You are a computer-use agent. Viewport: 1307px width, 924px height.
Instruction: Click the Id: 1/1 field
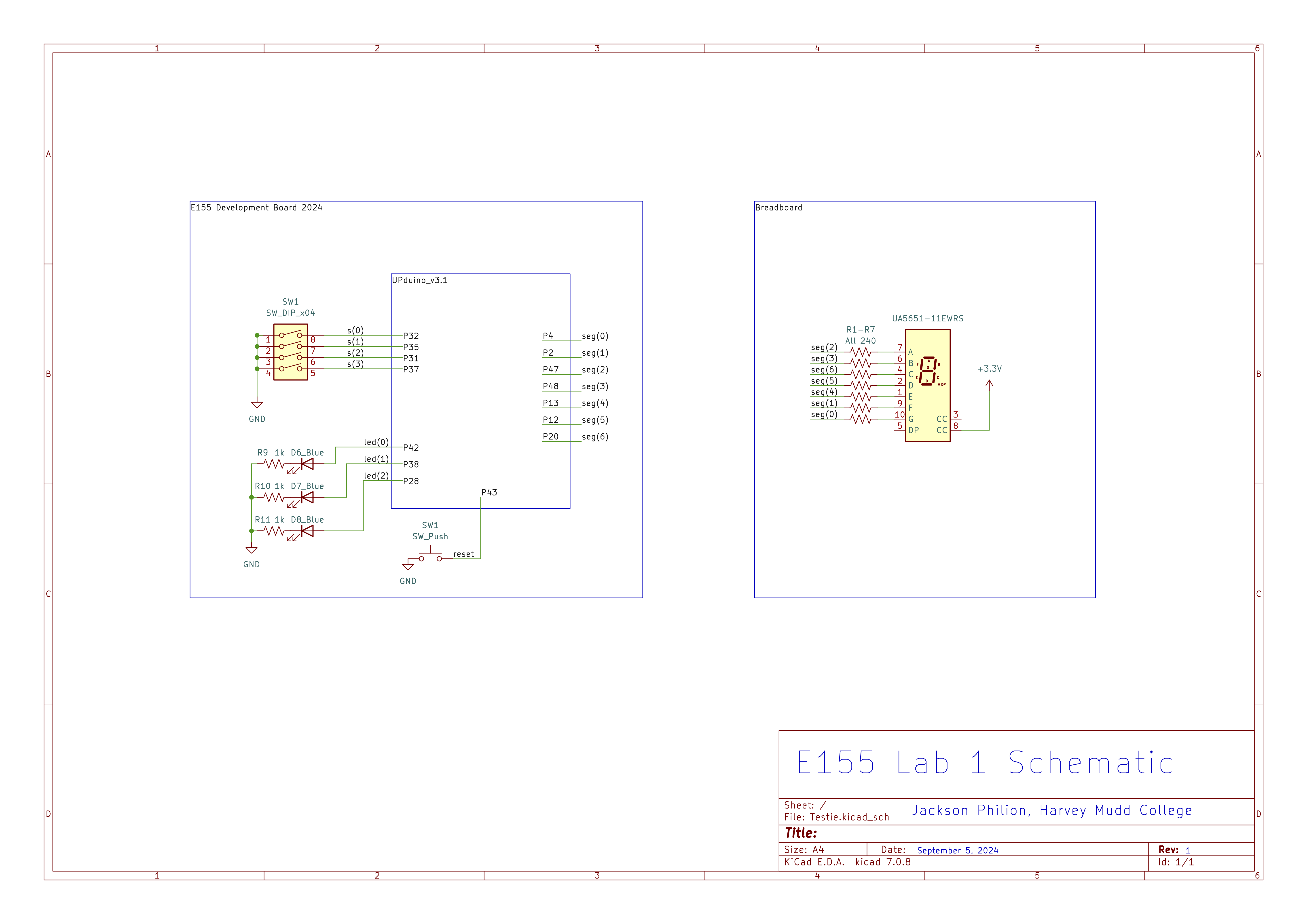(x=1176, y=862)
